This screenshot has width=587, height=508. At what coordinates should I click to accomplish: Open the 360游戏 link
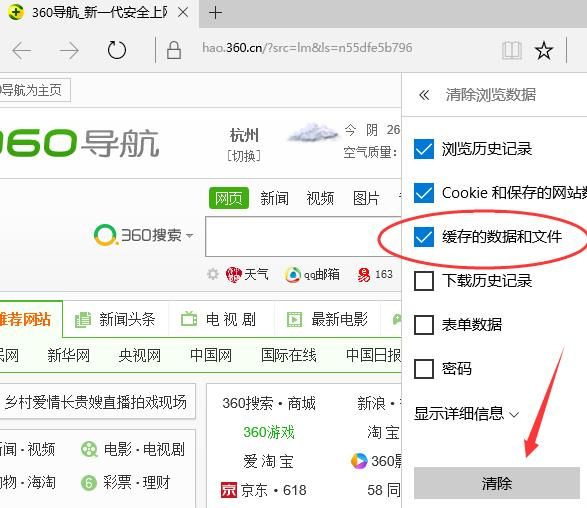[x=269, y=432]
